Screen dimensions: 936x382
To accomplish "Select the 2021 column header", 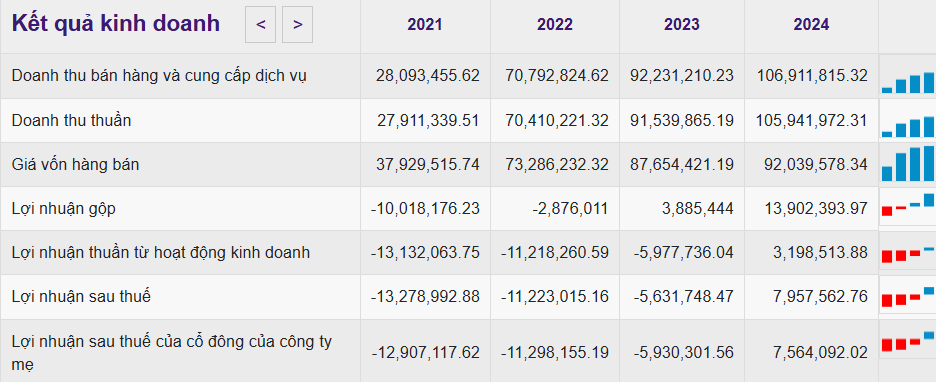I will [x=425, y=24].
